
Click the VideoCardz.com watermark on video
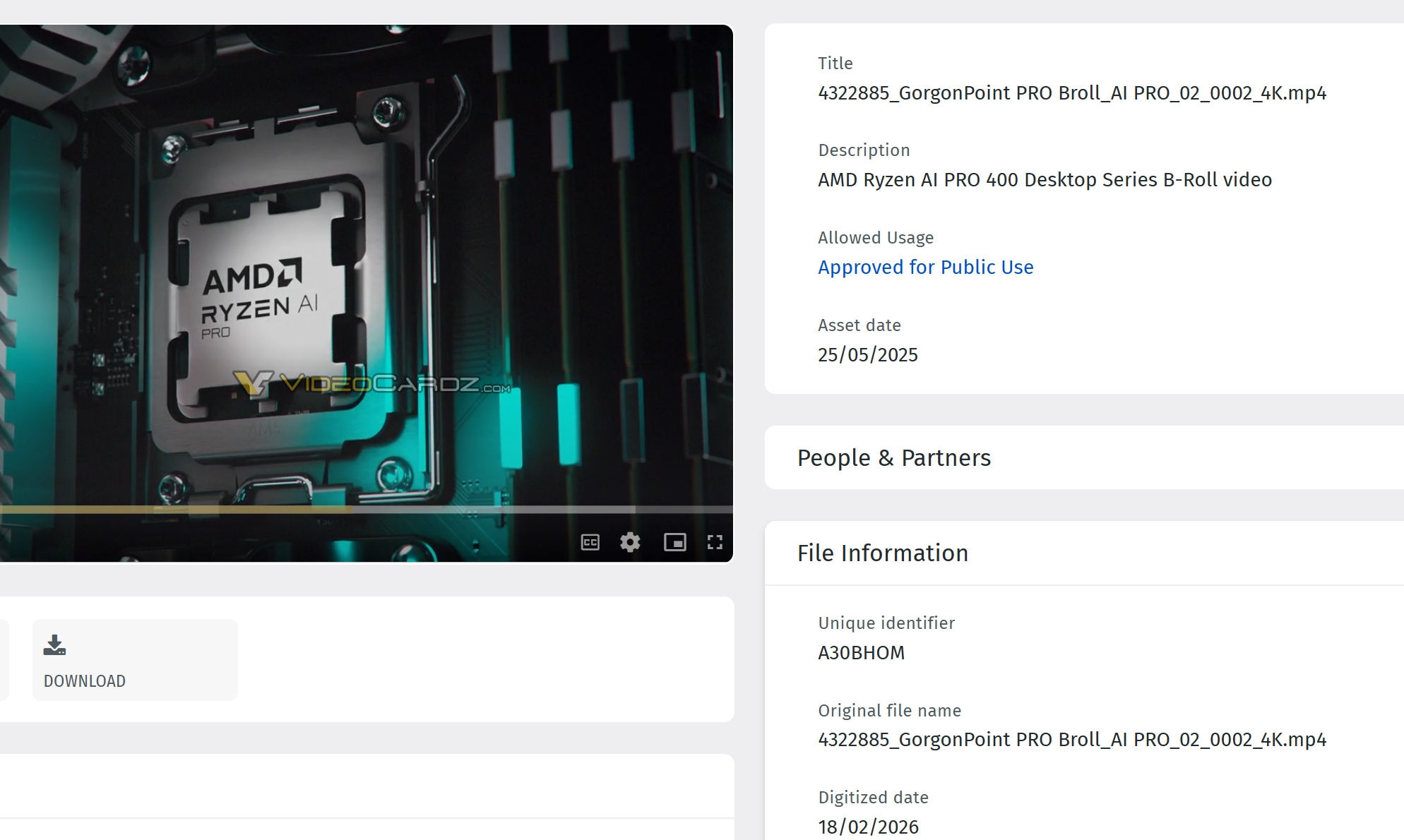pyautogui.click(x=372, y=384)
